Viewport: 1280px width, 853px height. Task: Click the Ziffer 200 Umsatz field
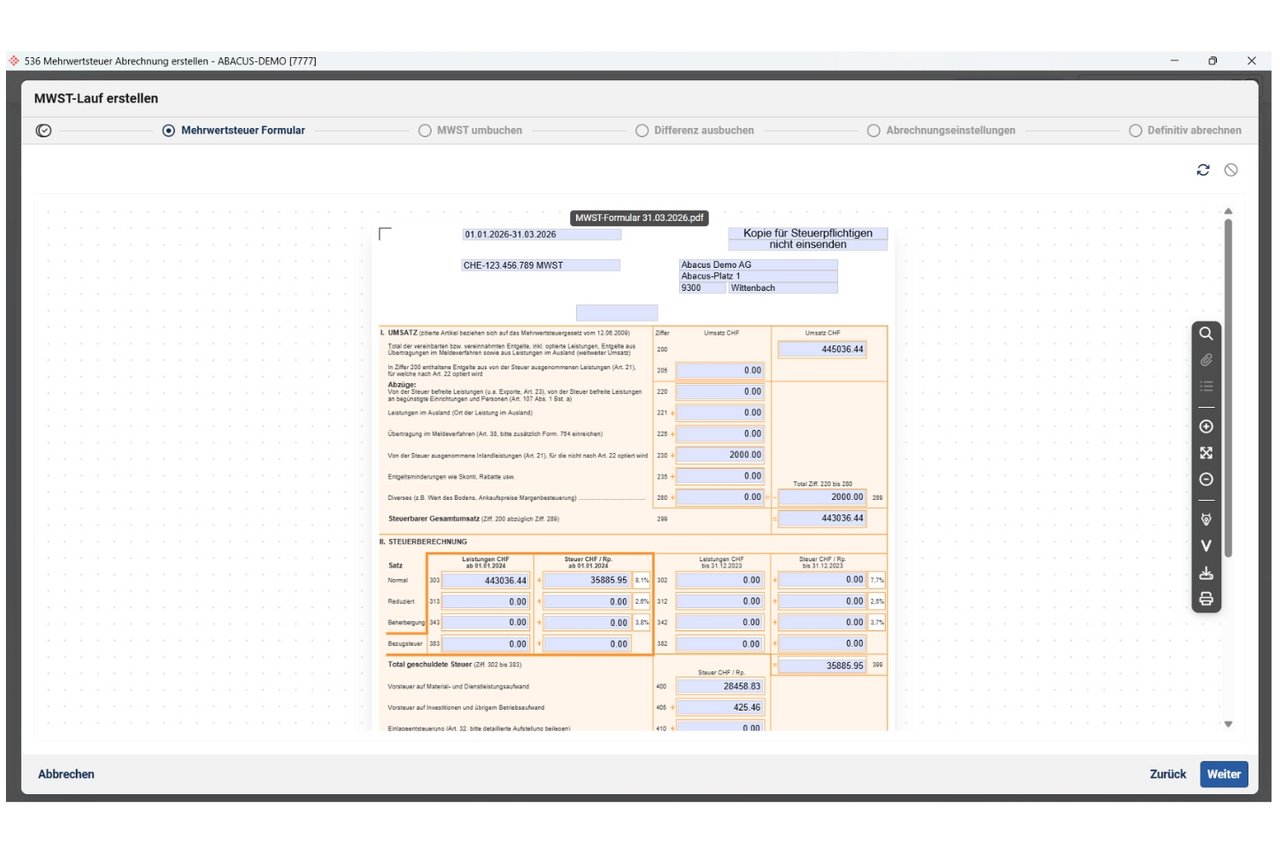tap(822, 349)
